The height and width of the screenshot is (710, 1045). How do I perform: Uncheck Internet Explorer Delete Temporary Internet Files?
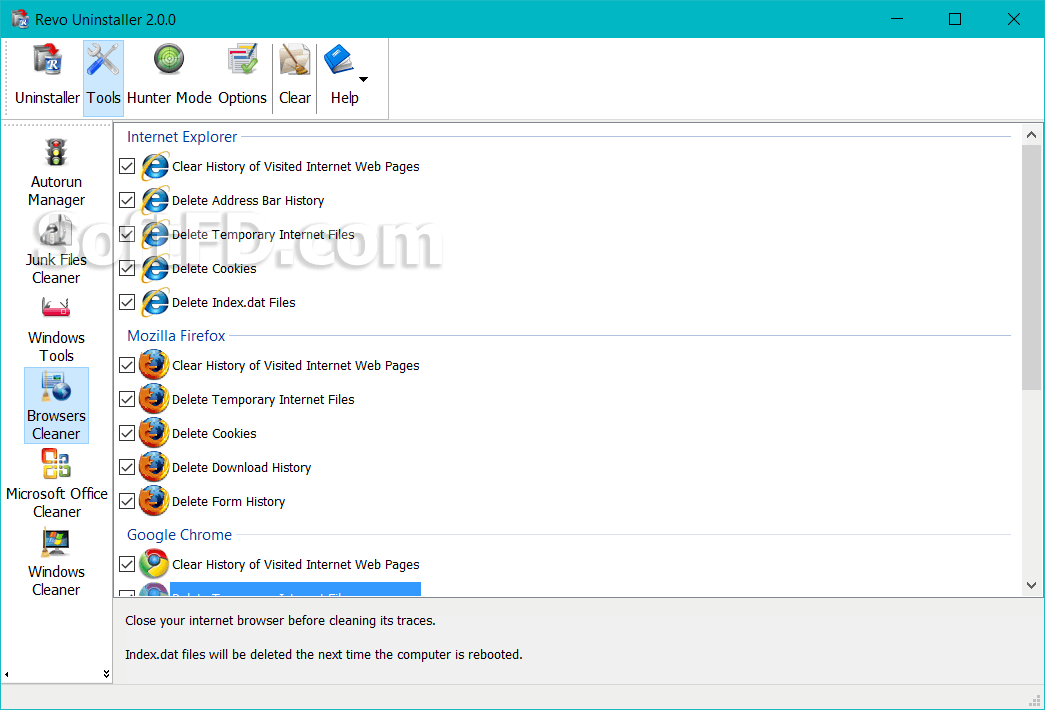click(127, 234)
